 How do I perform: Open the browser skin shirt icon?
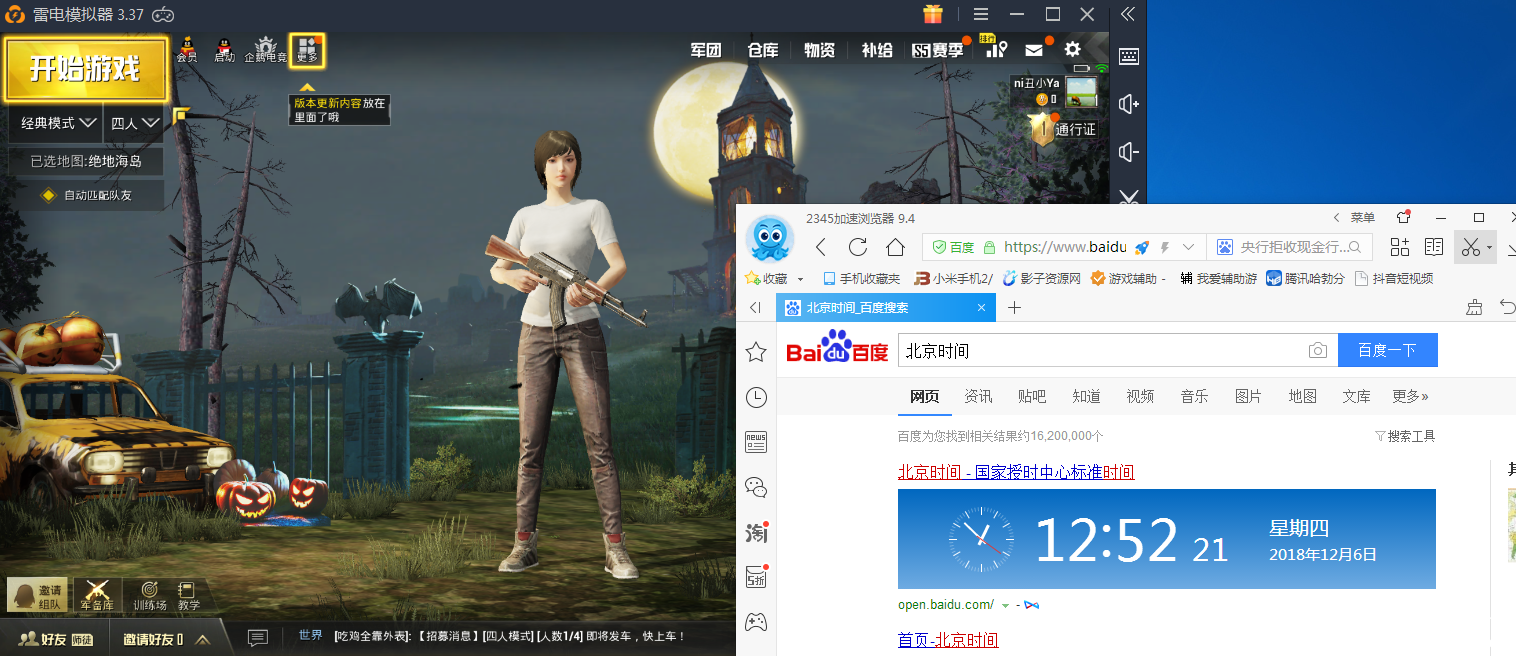[1404, 216]
